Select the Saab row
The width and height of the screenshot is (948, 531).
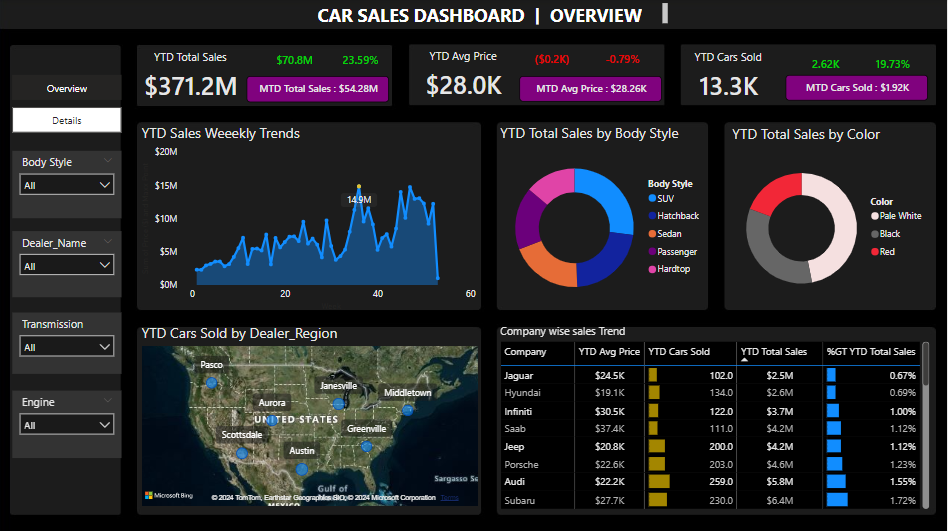click(x=710, y=429)
